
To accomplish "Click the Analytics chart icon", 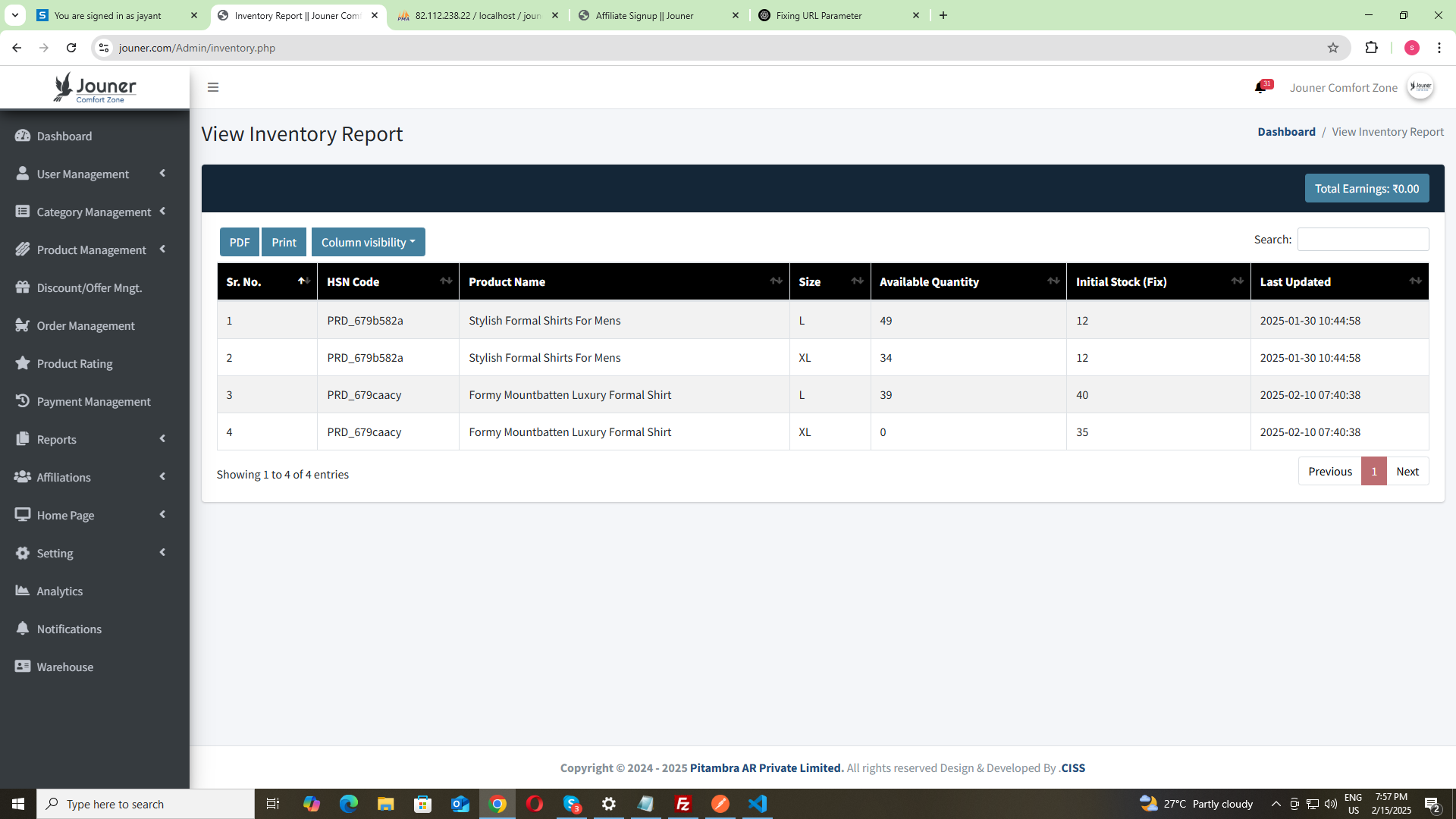I will [x=23, y=591].
